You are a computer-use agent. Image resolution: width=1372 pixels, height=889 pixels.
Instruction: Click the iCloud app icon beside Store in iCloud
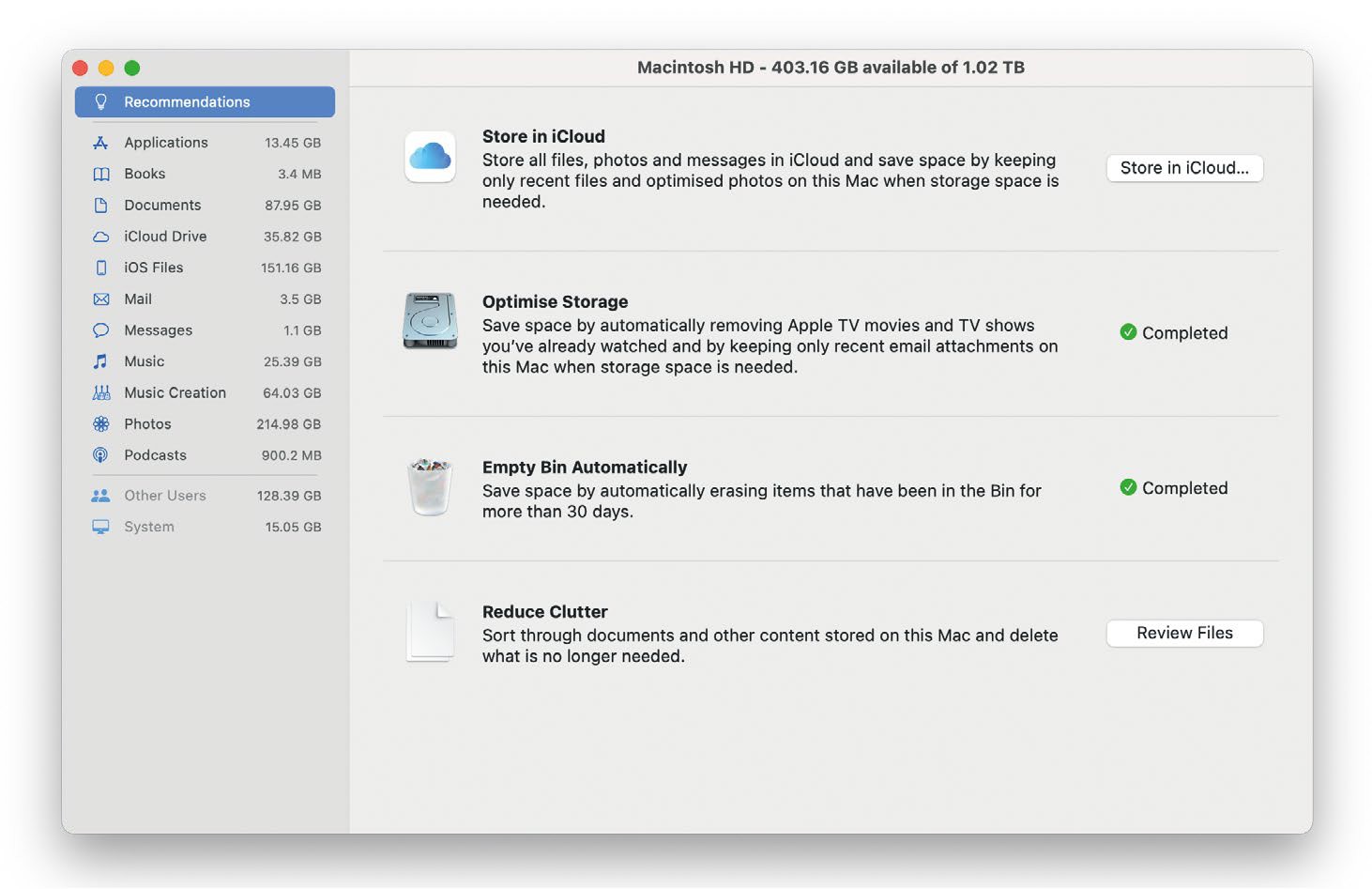(430, 157)
